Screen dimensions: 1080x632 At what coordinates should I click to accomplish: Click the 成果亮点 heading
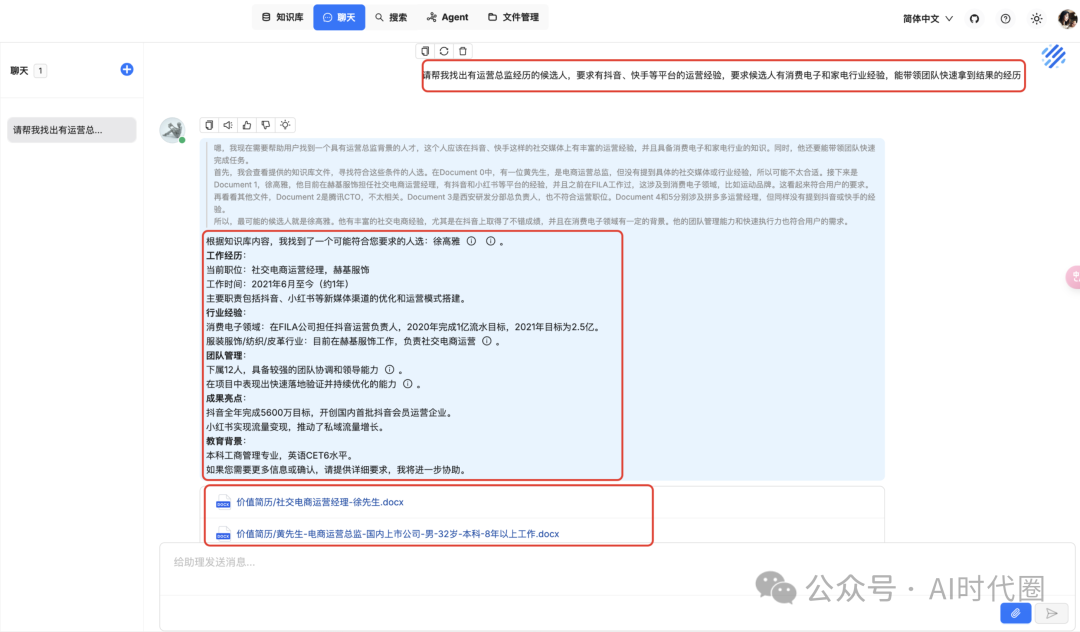226,398
